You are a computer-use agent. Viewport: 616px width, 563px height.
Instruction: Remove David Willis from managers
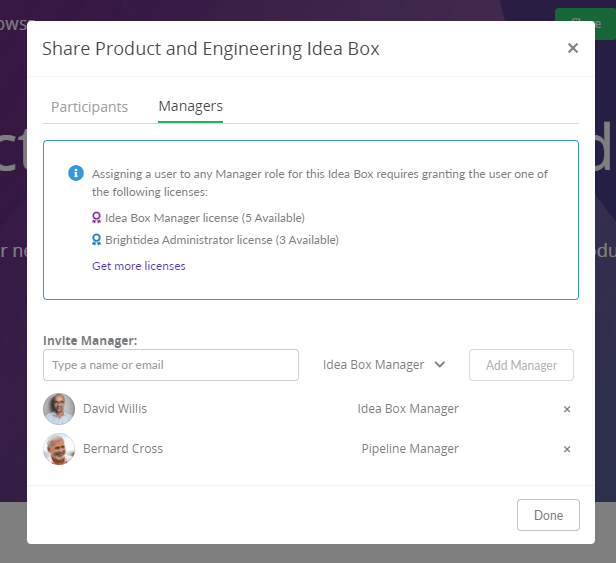tap(567, 409)
